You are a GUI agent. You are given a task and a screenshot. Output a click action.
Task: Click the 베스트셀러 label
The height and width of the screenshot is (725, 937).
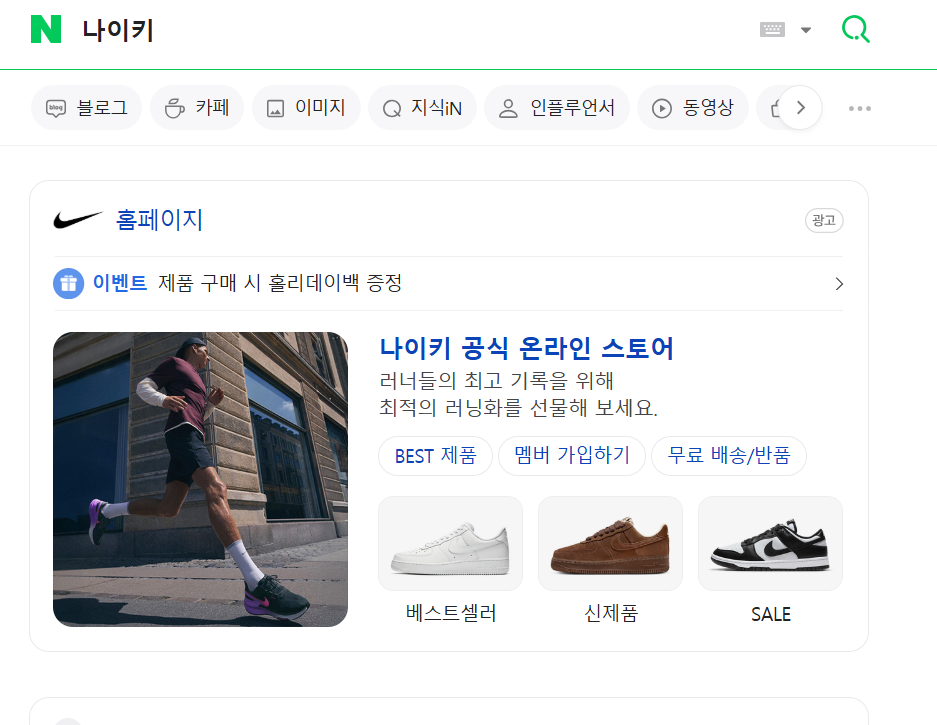[x=451, y=613]
